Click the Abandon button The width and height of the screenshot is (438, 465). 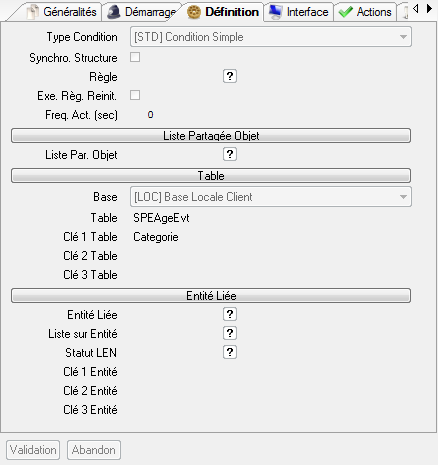(94, 450)
